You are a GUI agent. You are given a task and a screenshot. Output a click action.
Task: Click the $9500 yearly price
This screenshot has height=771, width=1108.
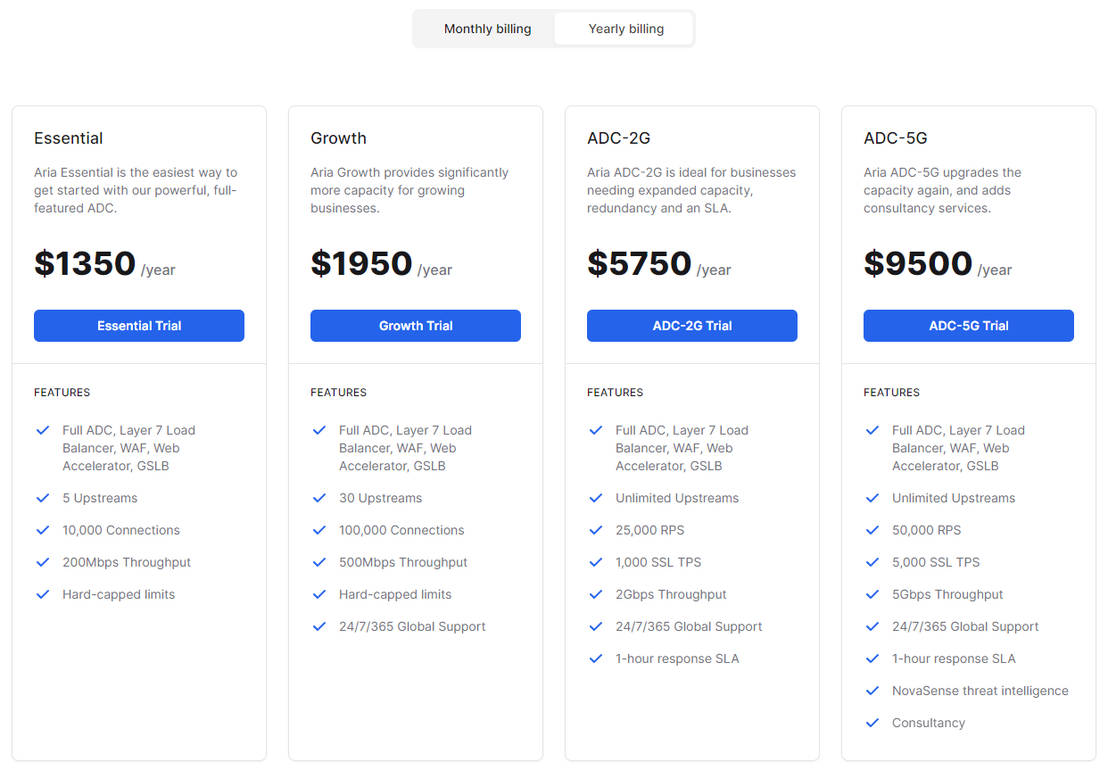(x=917, y=263)
